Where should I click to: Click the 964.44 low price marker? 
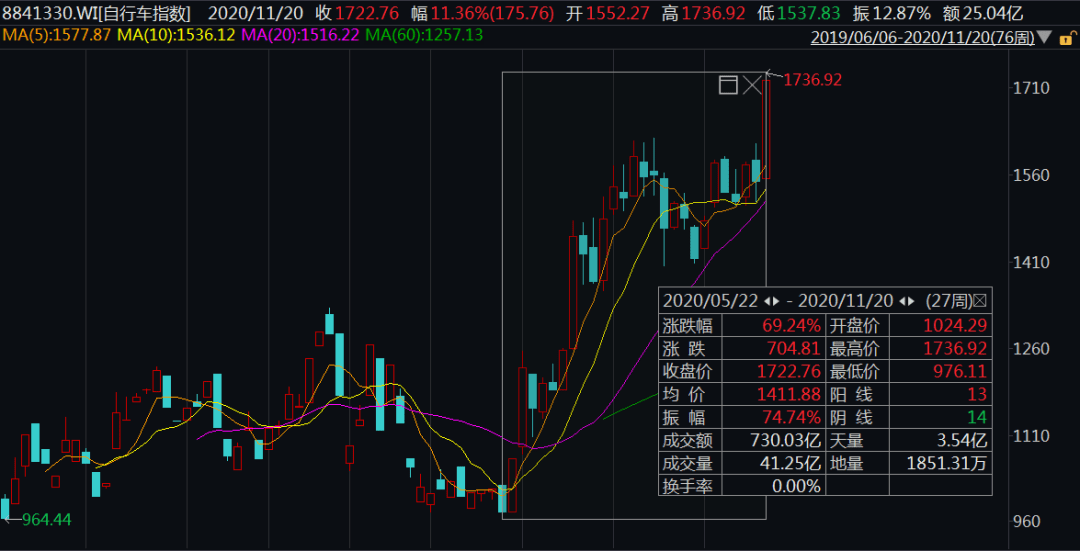(45, 519)
